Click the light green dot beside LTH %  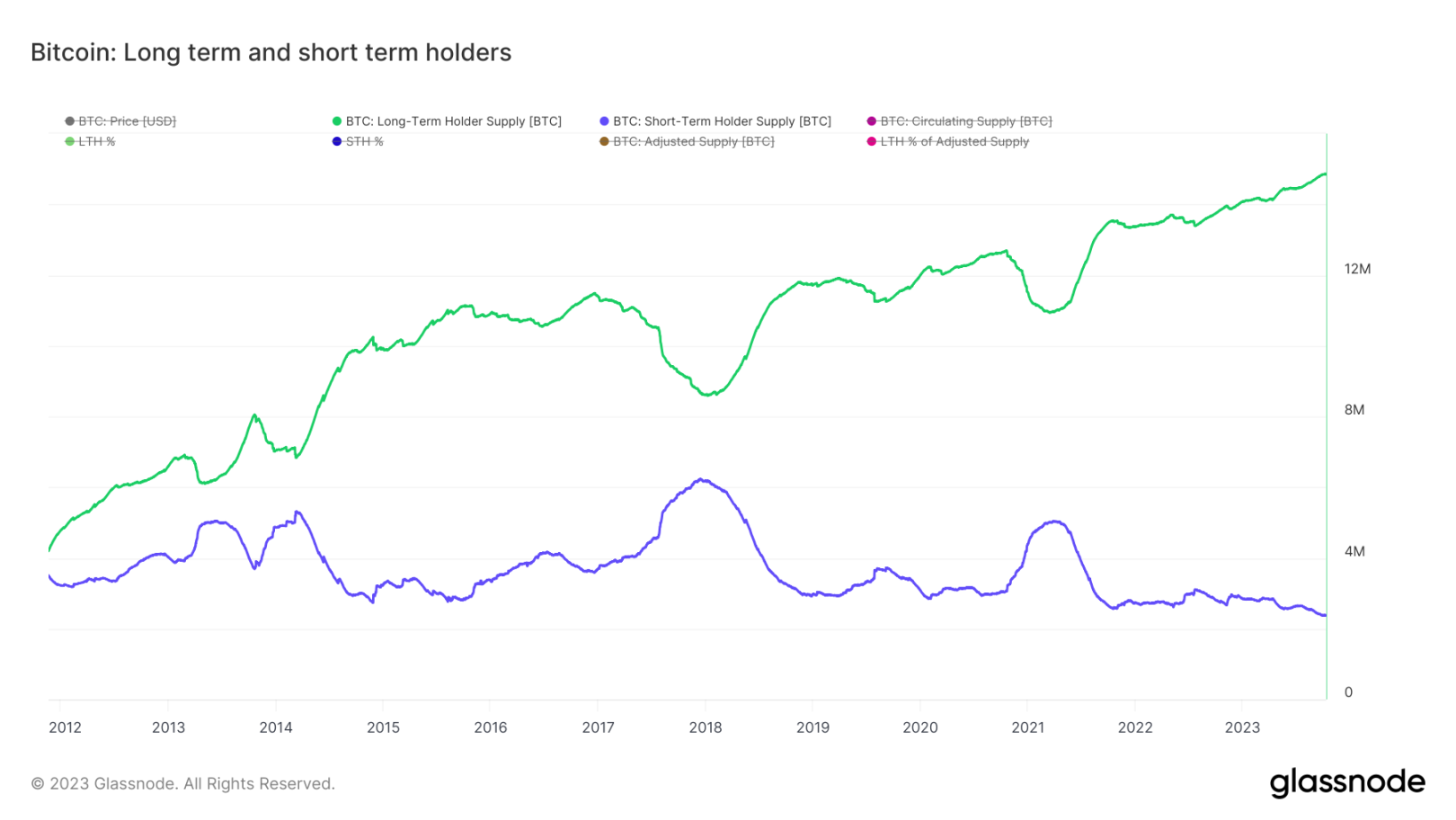pyautogui.click(x=69, y=142)
